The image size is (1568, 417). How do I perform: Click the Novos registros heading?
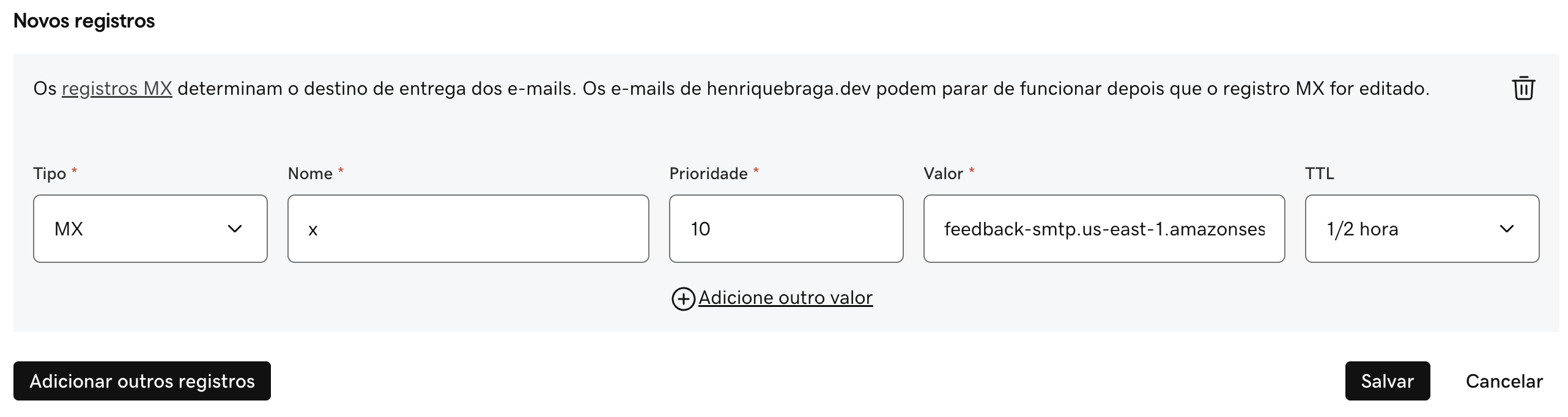pyautogui.click(x=84, y=20)
